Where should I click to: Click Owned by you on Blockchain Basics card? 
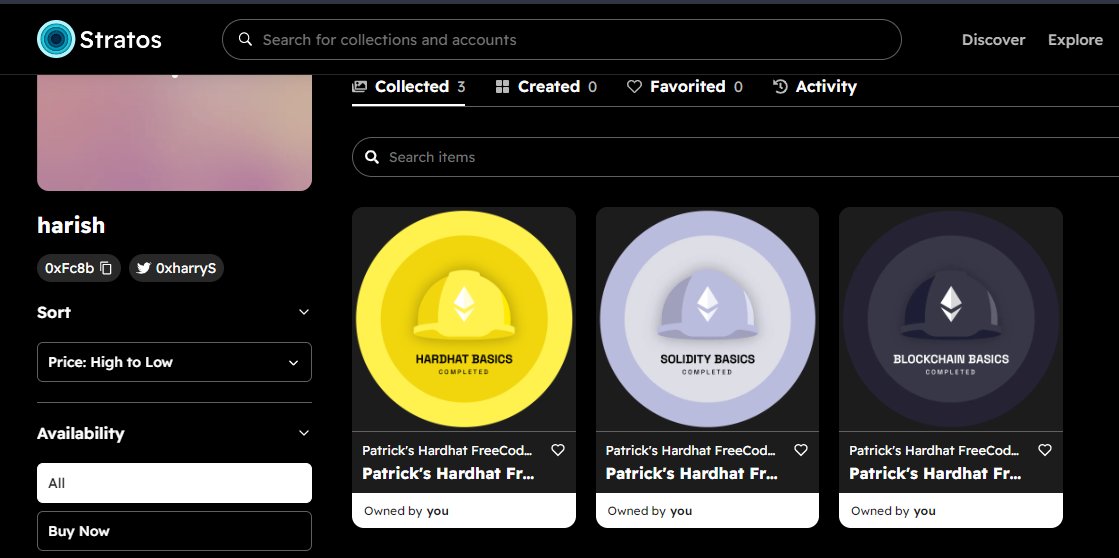tap(893, 511)
